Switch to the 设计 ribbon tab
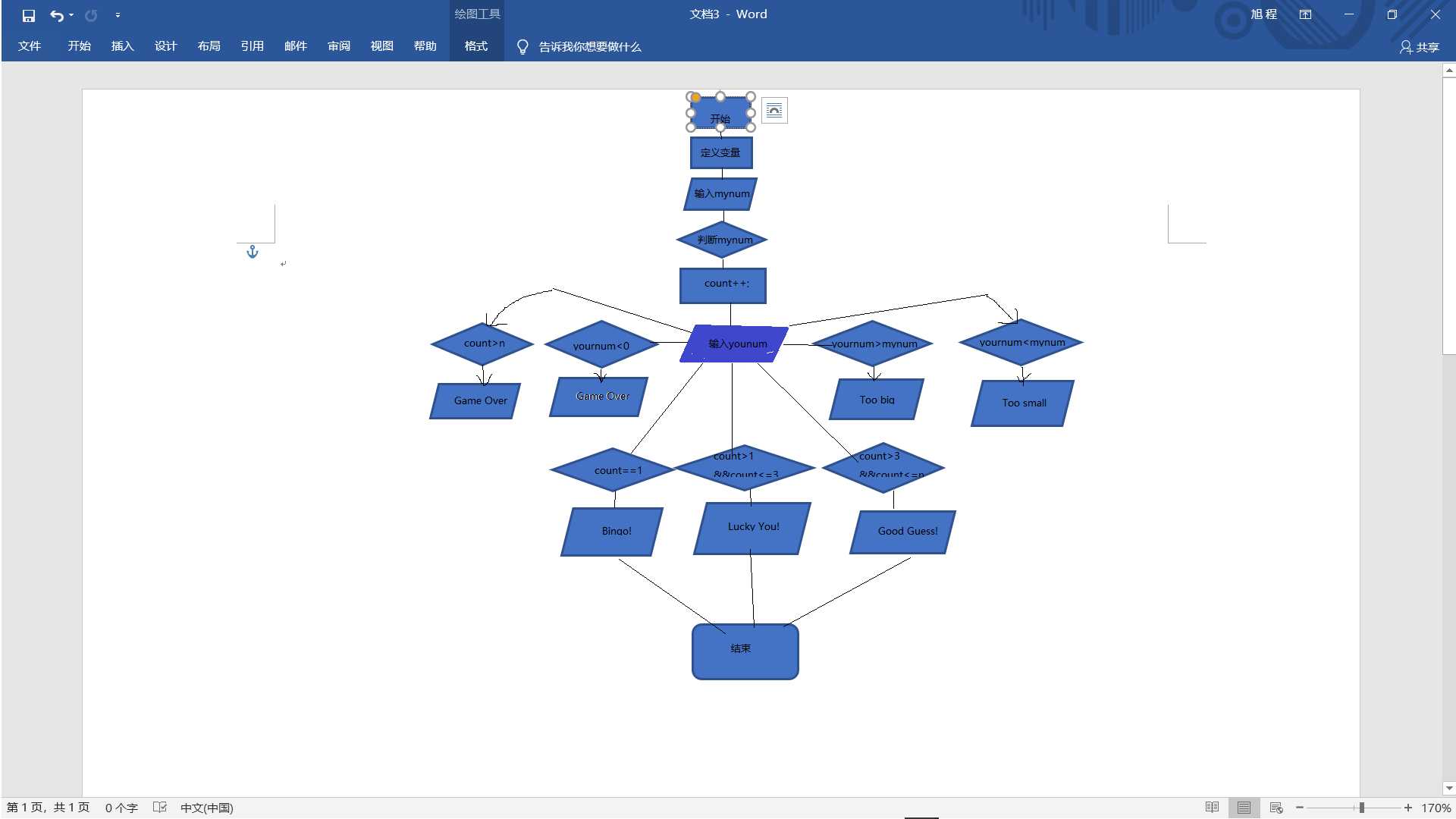Screen dimensions: 1456x819 165,46
